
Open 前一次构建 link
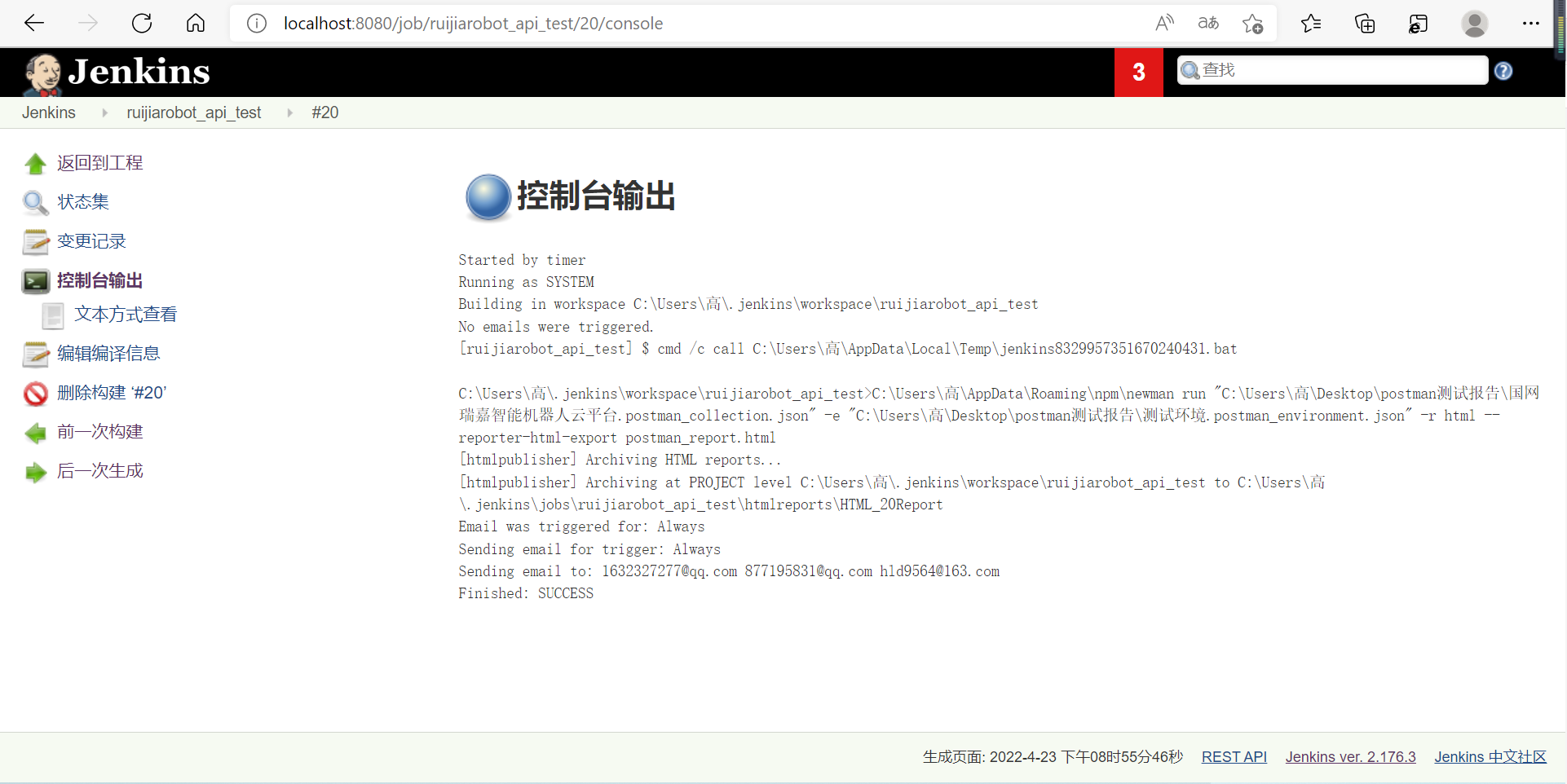click(x=100, y=432)
